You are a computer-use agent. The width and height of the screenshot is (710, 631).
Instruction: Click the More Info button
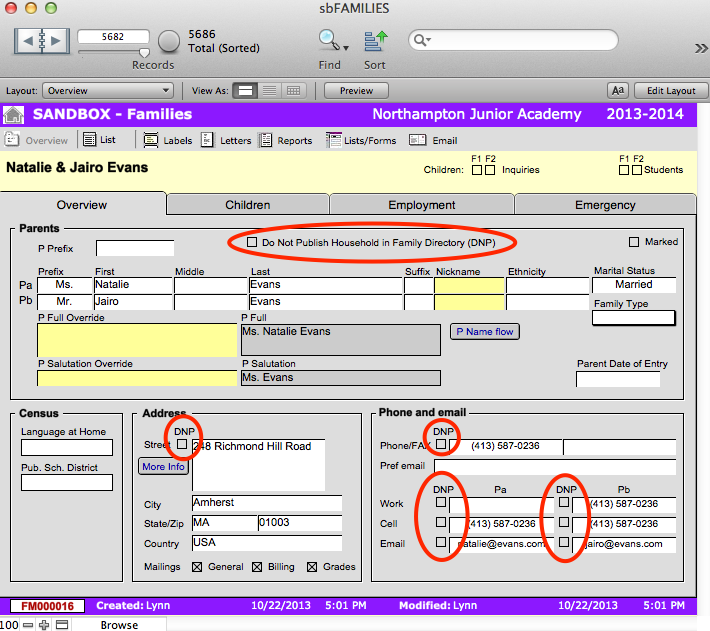pyautogui.click(x=162, y=467)
